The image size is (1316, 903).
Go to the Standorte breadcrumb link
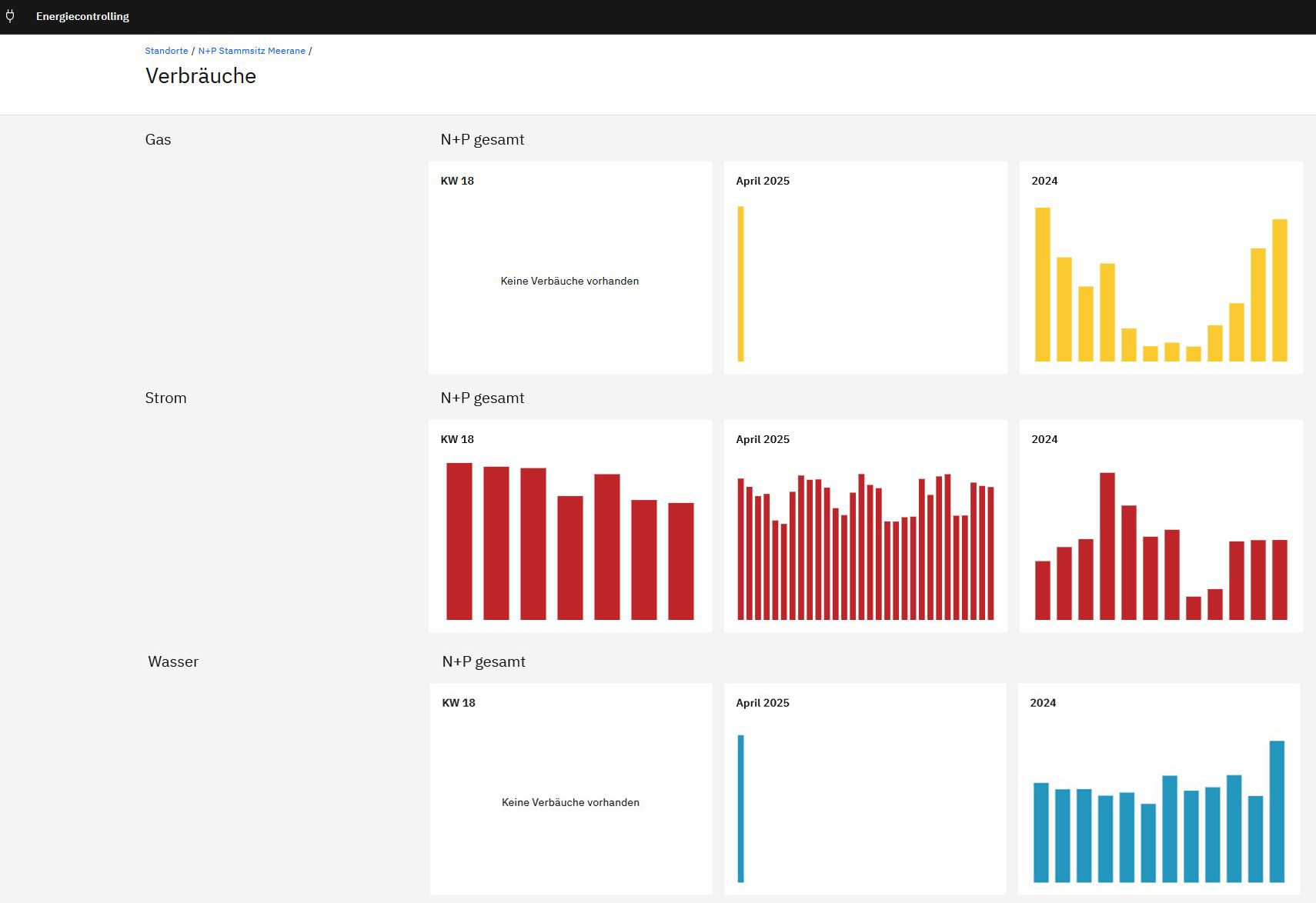(166, 51)
